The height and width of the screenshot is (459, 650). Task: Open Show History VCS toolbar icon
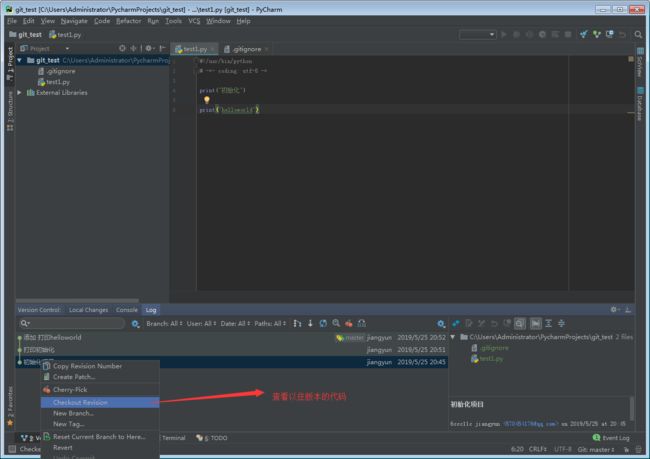(609, 34)
